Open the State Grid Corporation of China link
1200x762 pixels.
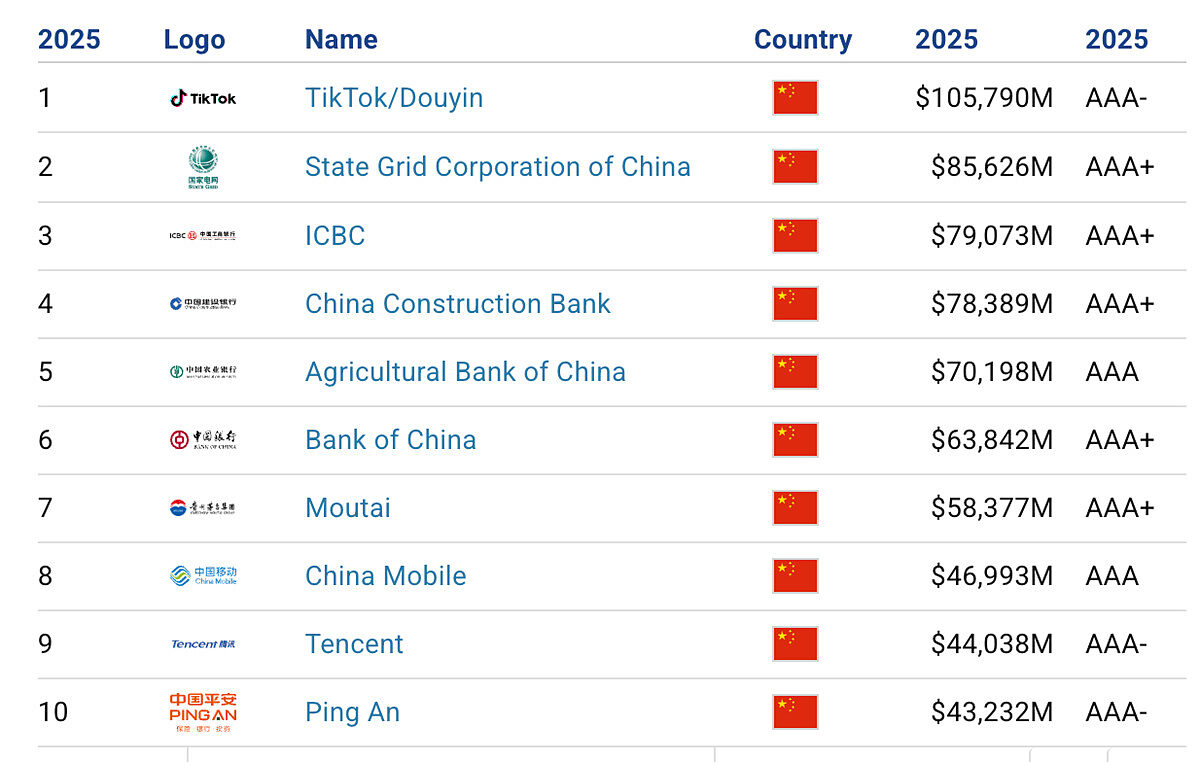(x=498, y=166)
